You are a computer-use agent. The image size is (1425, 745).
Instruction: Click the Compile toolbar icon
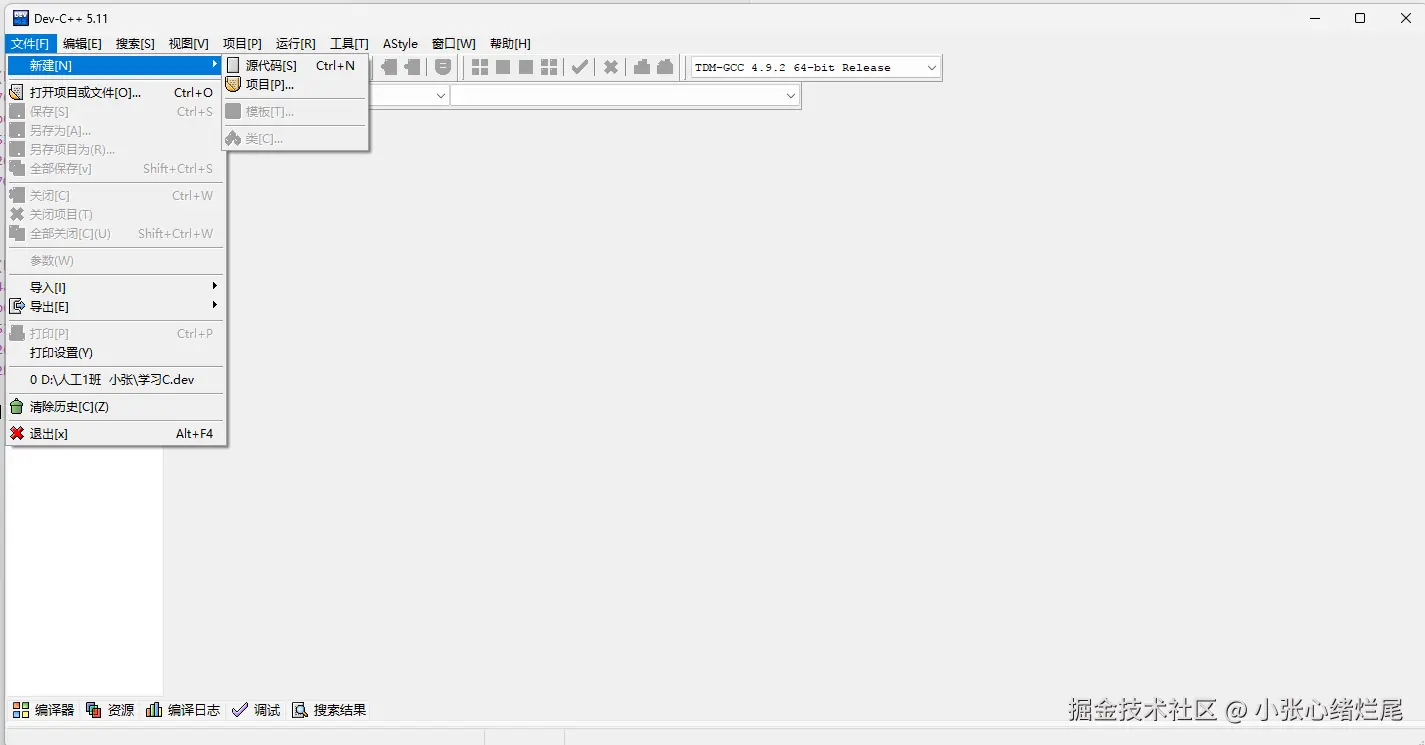click(480, 67)
